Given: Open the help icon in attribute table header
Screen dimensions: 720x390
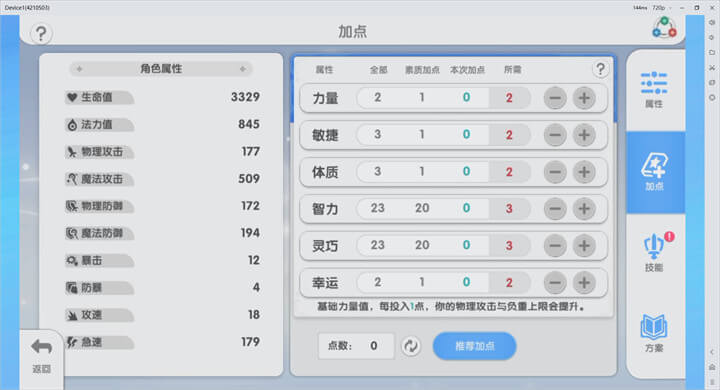Looking at the screenshot, I should click(x=600, y=69).
